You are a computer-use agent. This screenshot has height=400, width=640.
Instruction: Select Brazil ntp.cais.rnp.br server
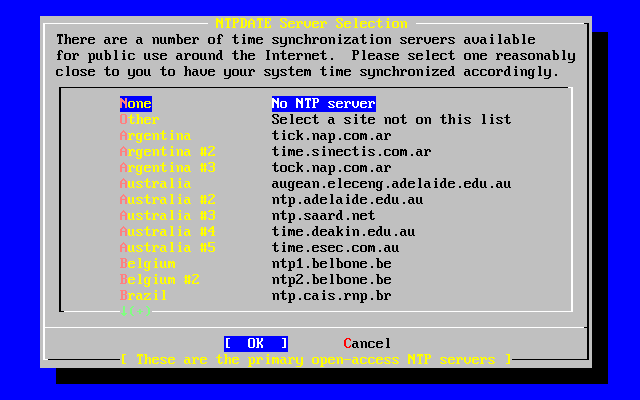click(x=143, y=296)
